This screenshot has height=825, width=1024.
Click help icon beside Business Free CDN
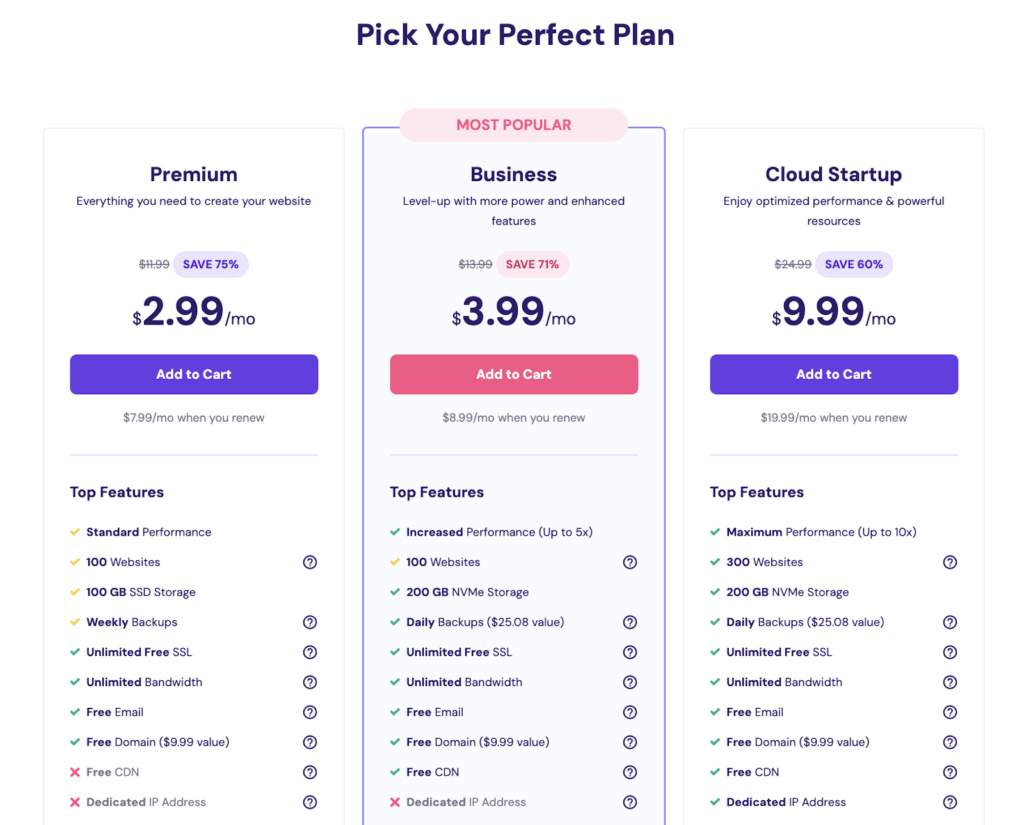(x=630, y=772)
